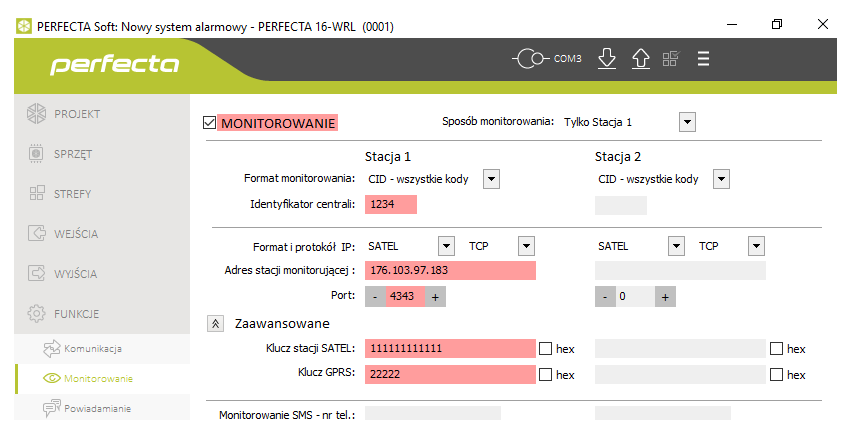This screenshot has height=446, width=857.
Task: Toggle hex for Stacja 1 Klucz GPRS
Action: tap(545, 374)
